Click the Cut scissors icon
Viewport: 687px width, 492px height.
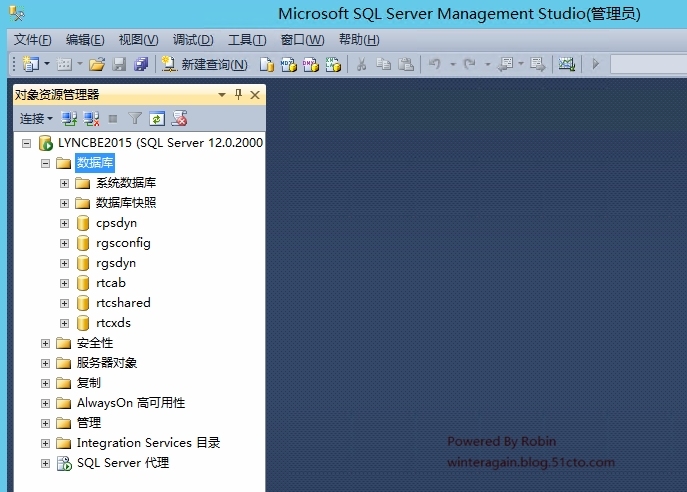[361, 64]
